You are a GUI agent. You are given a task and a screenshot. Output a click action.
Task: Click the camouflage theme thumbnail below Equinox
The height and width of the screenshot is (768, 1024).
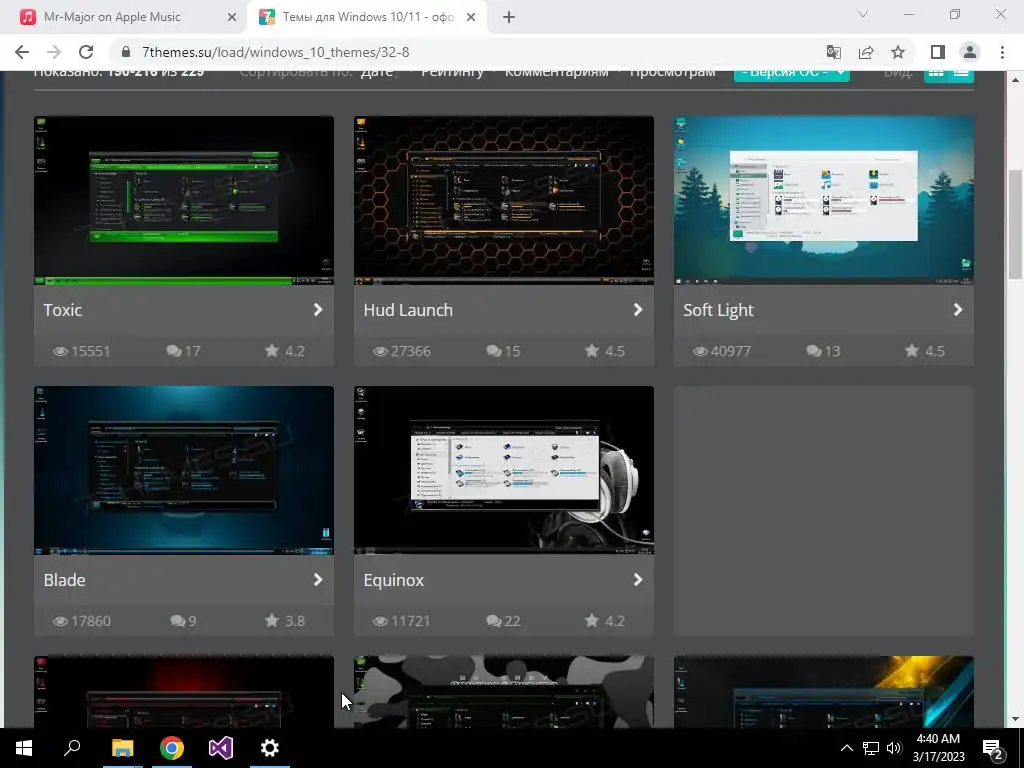click(504, 692)
